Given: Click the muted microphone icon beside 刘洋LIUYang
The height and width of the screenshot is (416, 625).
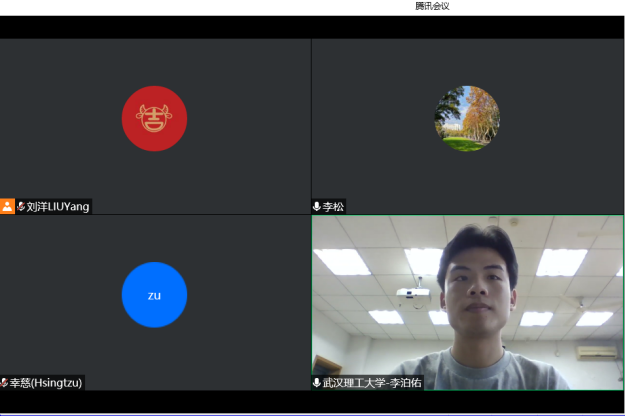Looking at the screenshot, I should pos(21,207).
